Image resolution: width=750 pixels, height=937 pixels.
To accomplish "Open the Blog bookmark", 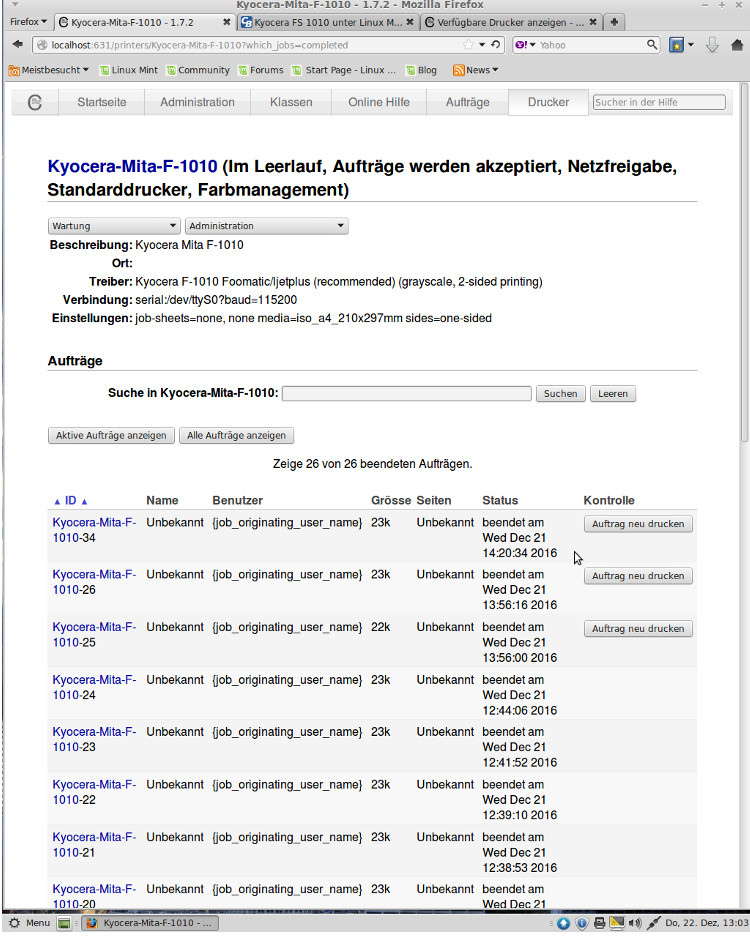I will [421, 71].
